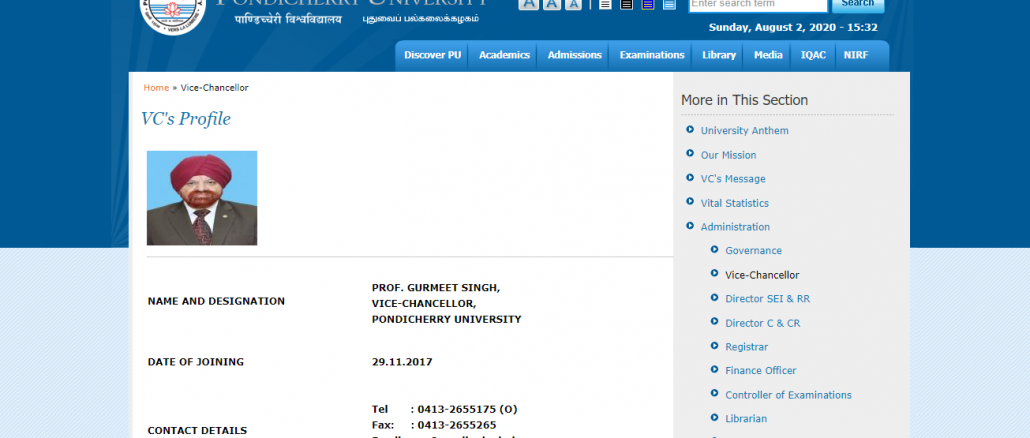The image size is (1030, 438).
Task: Open the Vital Statistics link
Action: click(x=734, y=203)
